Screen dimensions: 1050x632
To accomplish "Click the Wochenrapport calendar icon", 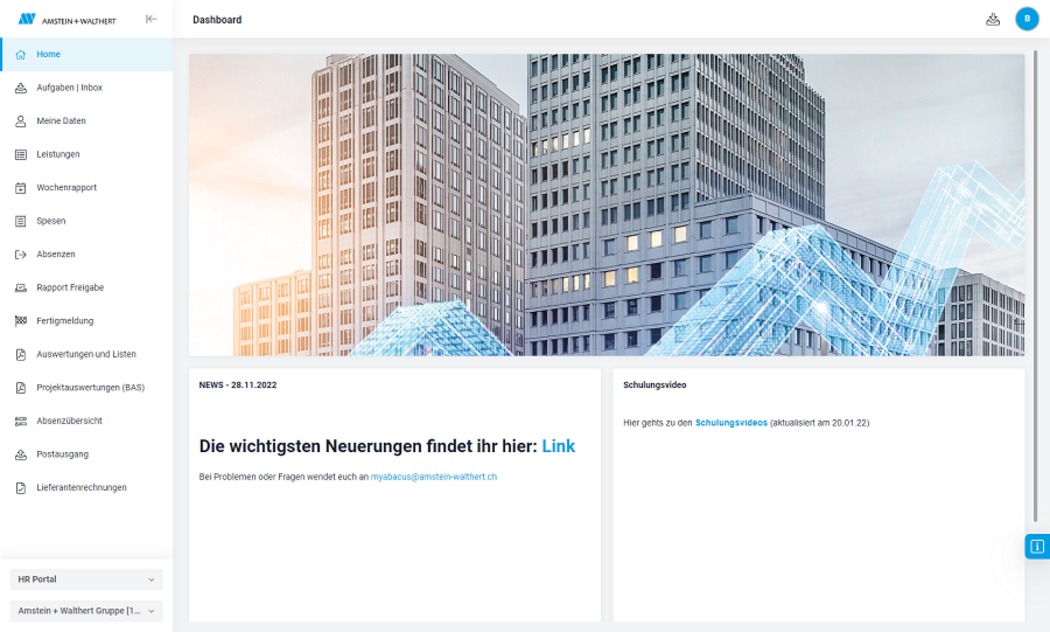I will click(21, 188).
